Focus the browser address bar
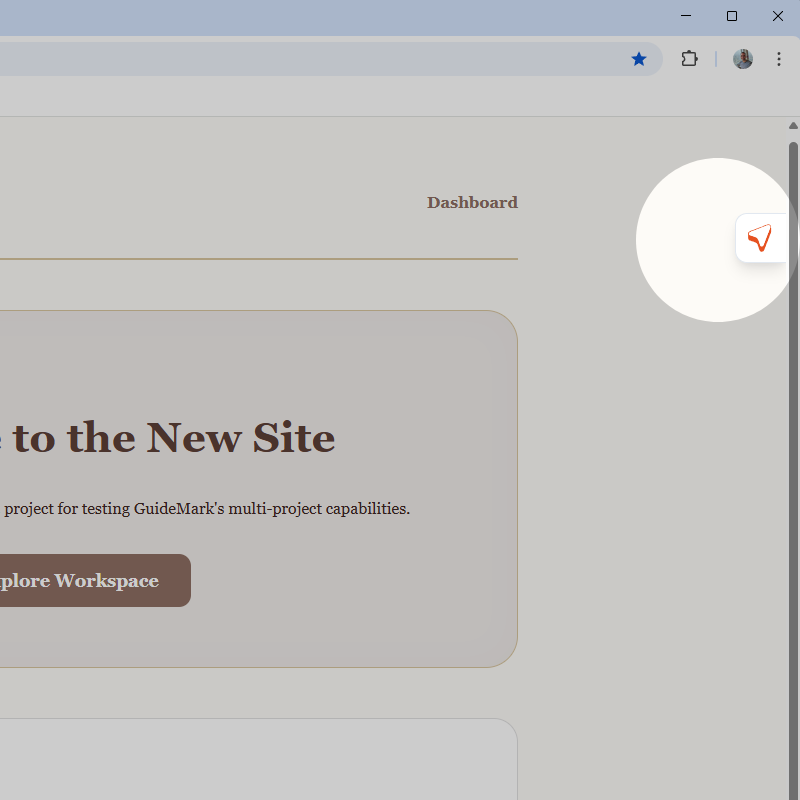Image resolution: width=800 pixels, height=800 pixels. point(300,59)
